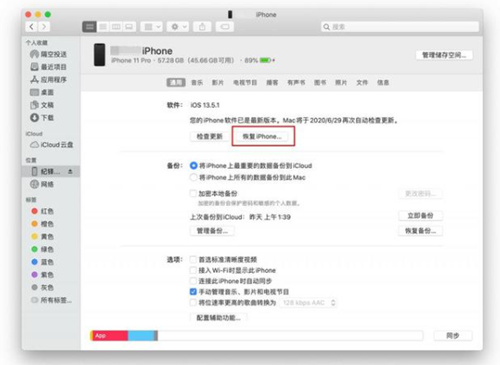Open the group-by arrangement dropdown

(x=152, y=27)
